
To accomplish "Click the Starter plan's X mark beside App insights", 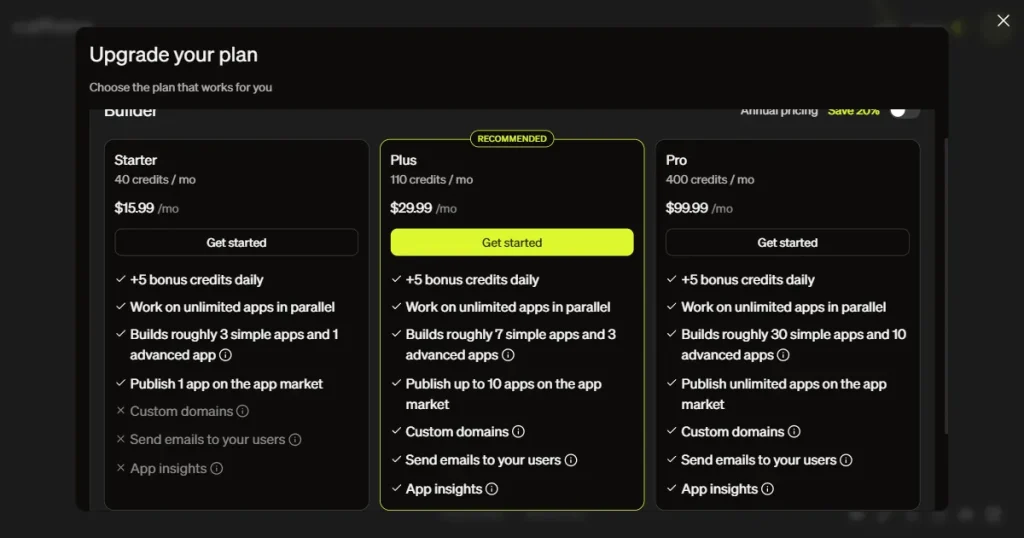I will click(120, 468).
